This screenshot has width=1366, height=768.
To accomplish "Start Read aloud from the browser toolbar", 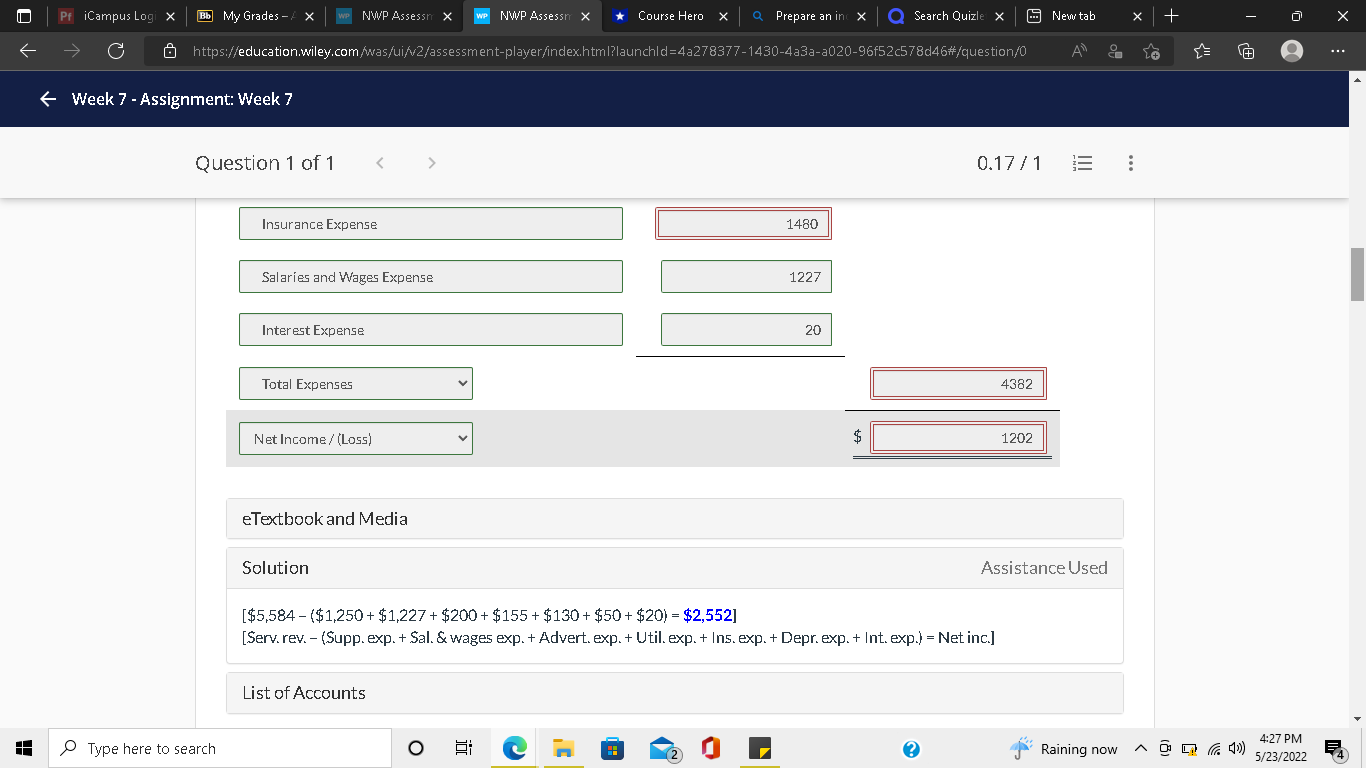I will 1079,50.
